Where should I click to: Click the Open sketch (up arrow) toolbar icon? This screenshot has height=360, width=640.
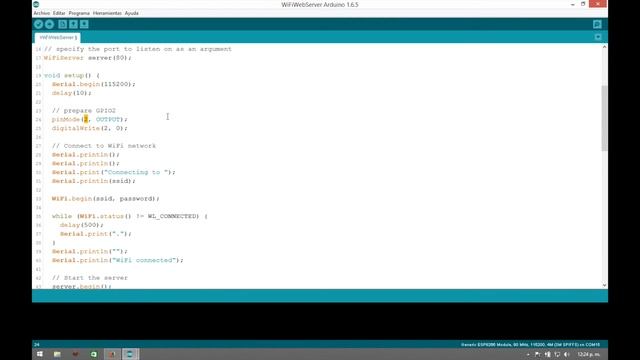73,24
